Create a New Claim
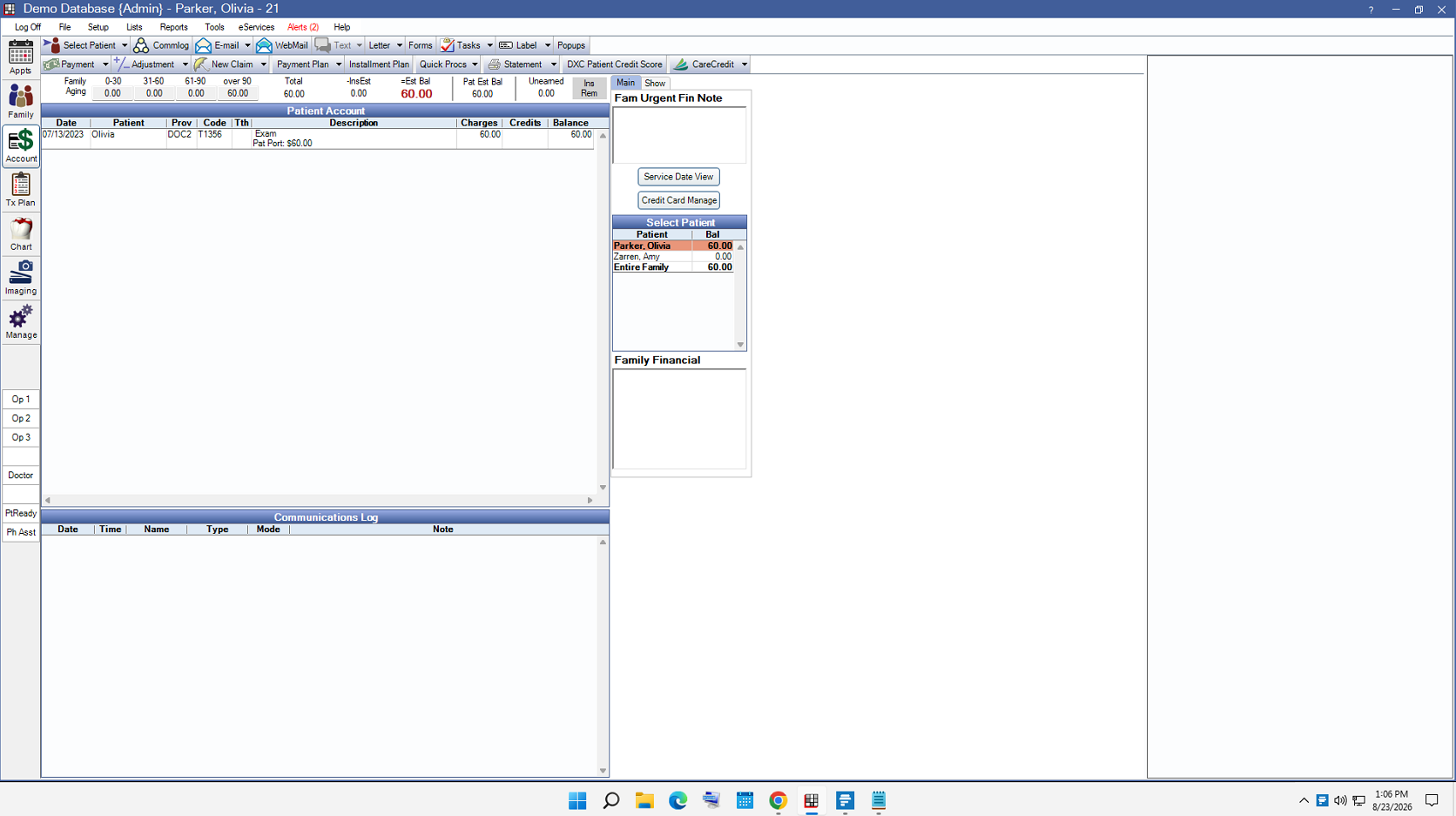 pos(225,64)
